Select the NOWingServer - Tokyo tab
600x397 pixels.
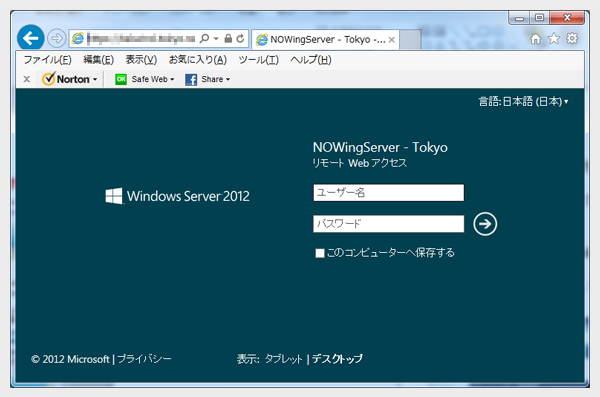[325, 39]
